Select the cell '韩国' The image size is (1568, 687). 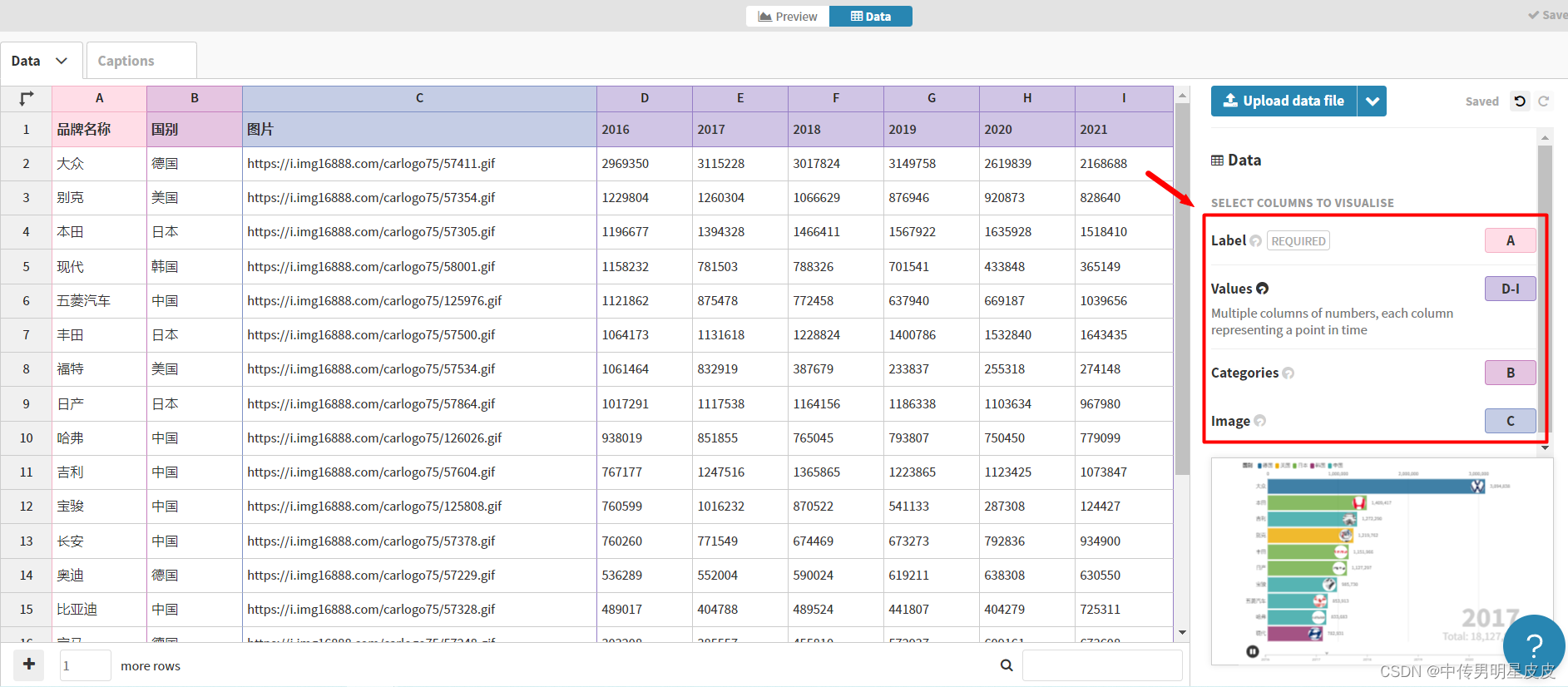195,267
